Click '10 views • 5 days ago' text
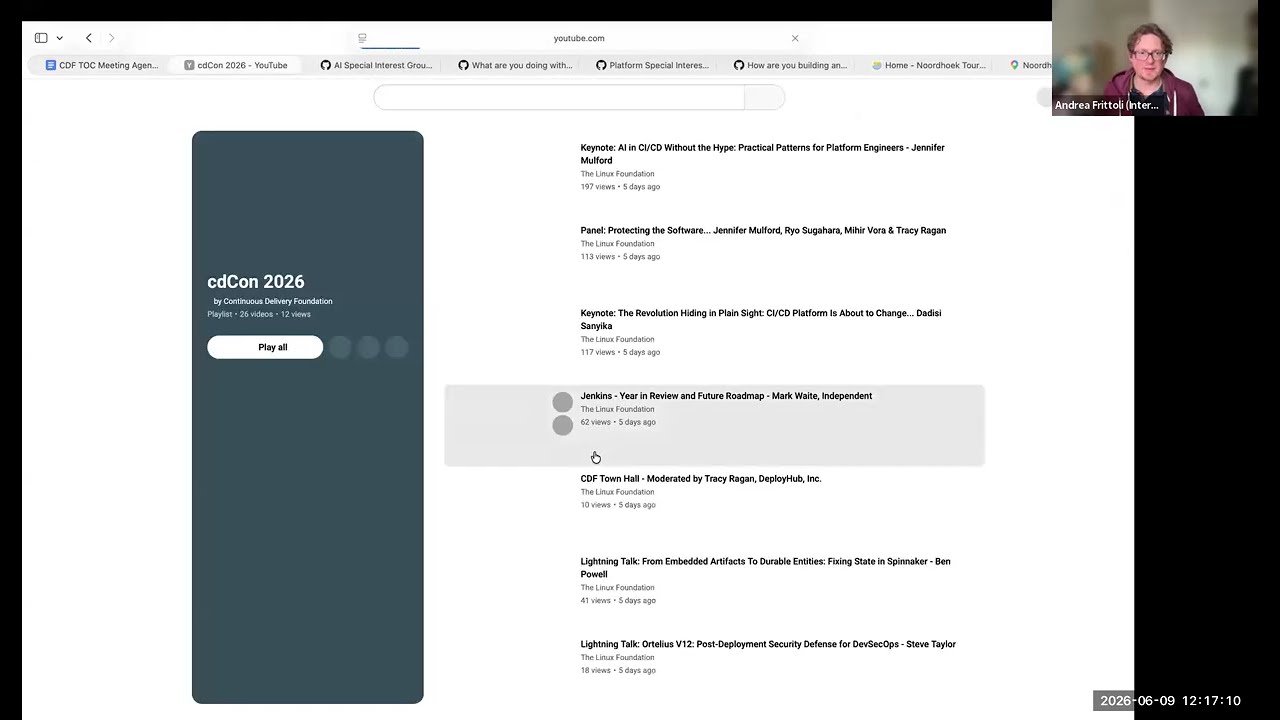The height and width of the screenshot is (720, 1280). (x=618, y=505)
